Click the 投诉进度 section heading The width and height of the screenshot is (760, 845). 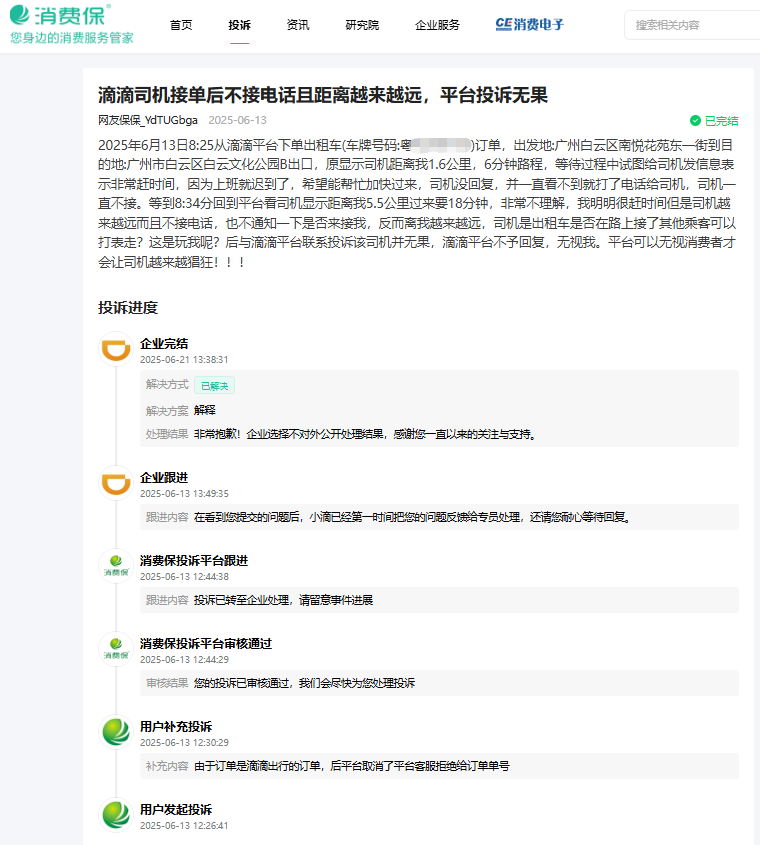(128, 308)
